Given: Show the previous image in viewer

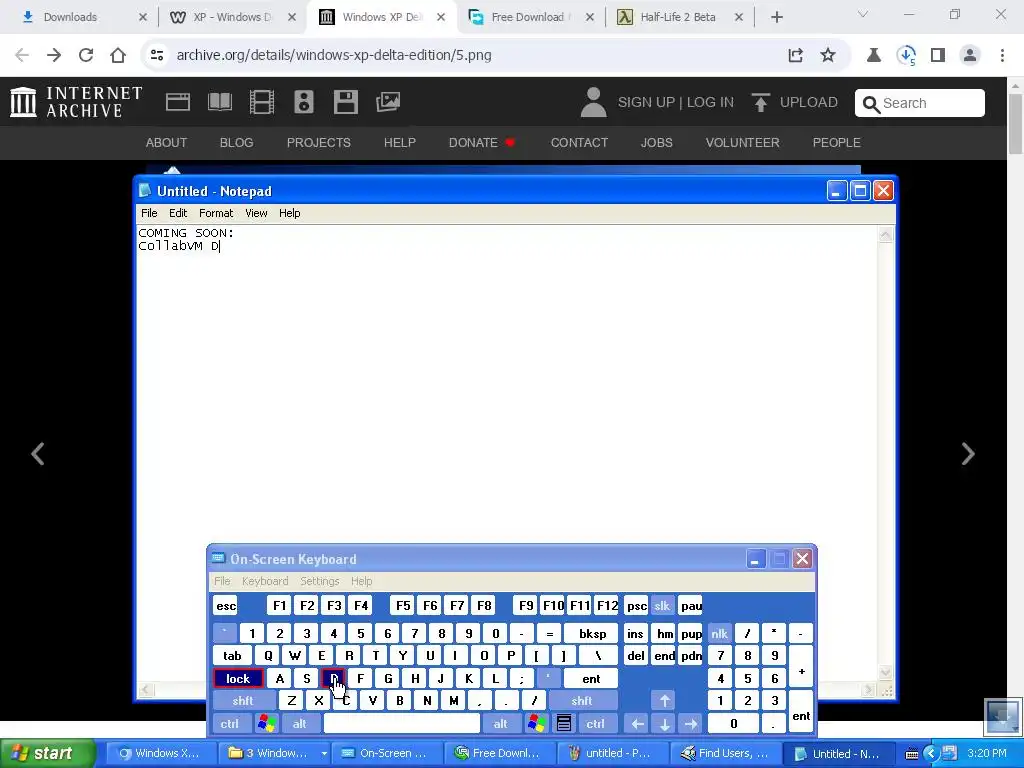Looking at the screenshot, I should [x=38, y=453].
